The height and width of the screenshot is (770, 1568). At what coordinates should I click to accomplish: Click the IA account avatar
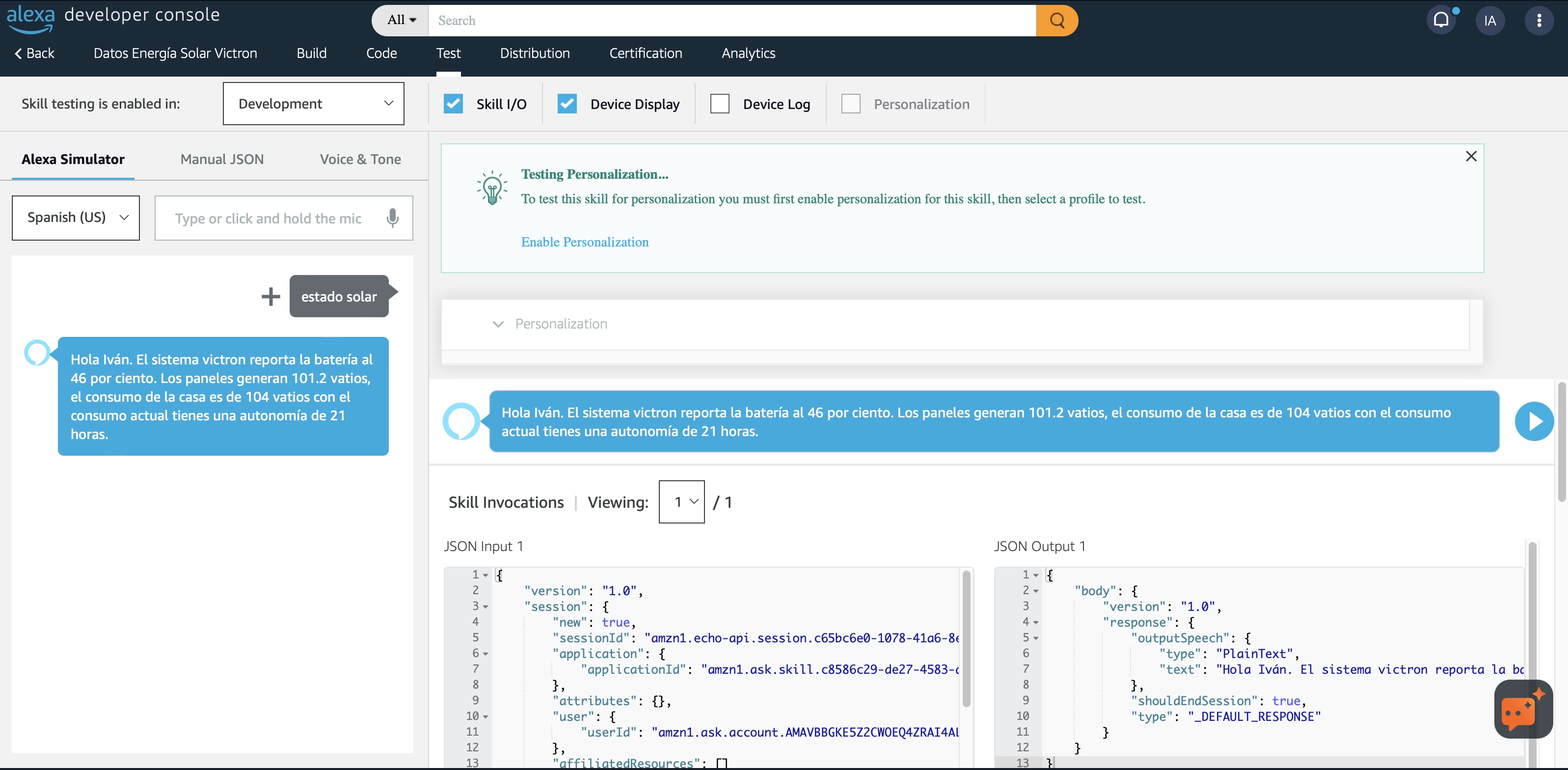point(1490,20)
